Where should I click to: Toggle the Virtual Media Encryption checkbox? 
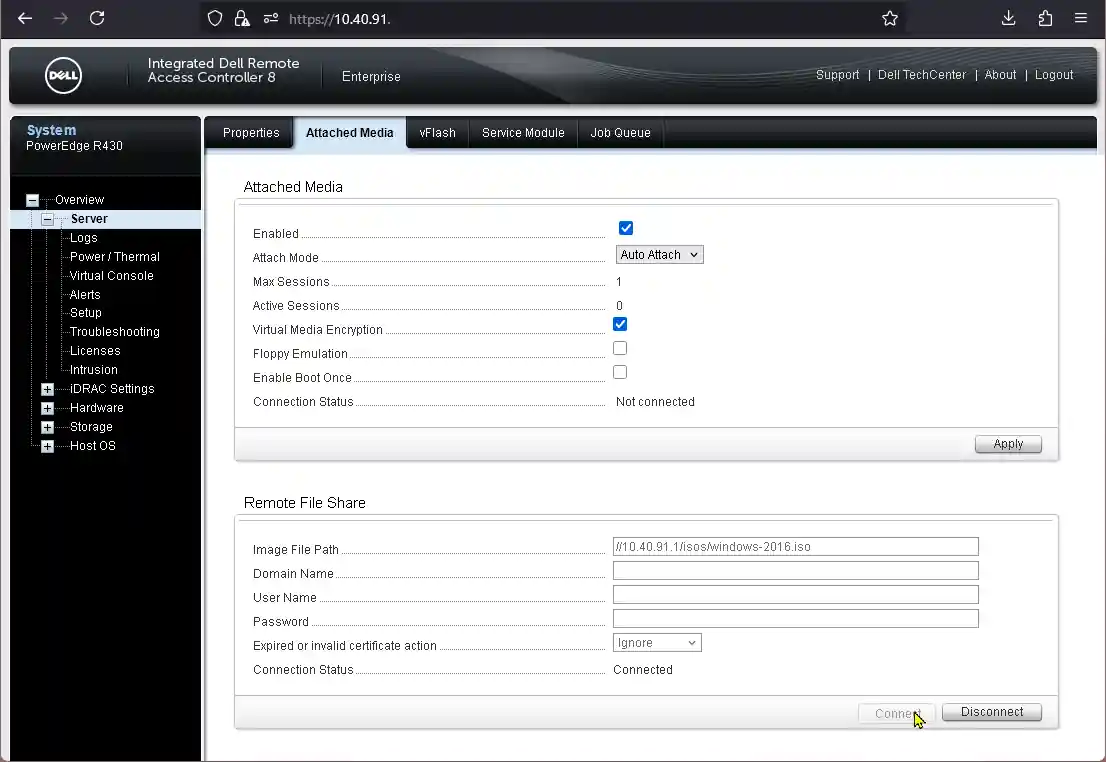620,324
